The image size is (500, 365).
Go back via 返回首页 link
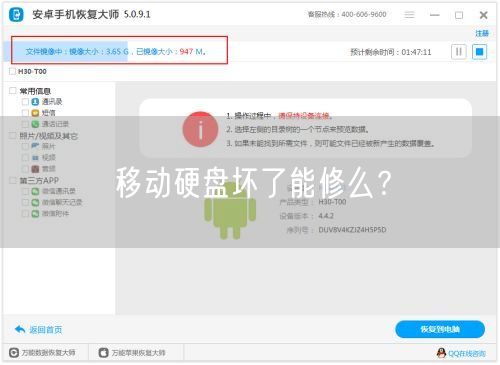click(46, 330)
